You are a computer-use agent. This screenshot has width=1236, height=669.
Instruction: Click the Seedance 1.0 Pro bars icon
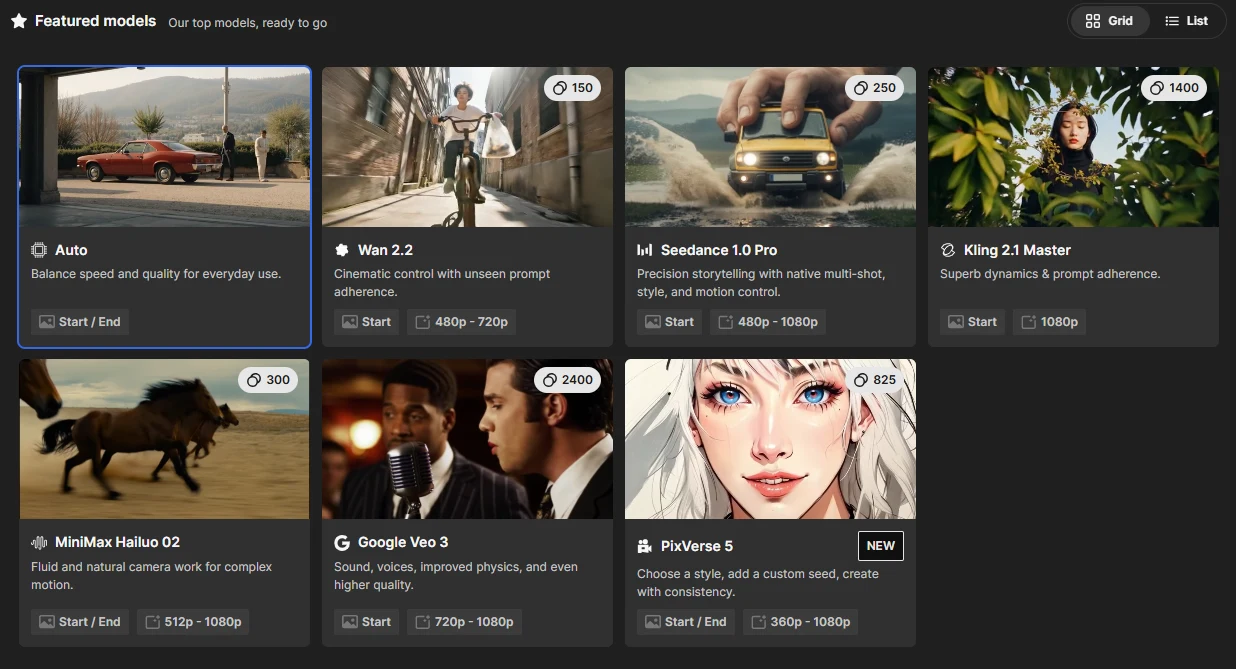pyautogui.click(x=645, y=250)
